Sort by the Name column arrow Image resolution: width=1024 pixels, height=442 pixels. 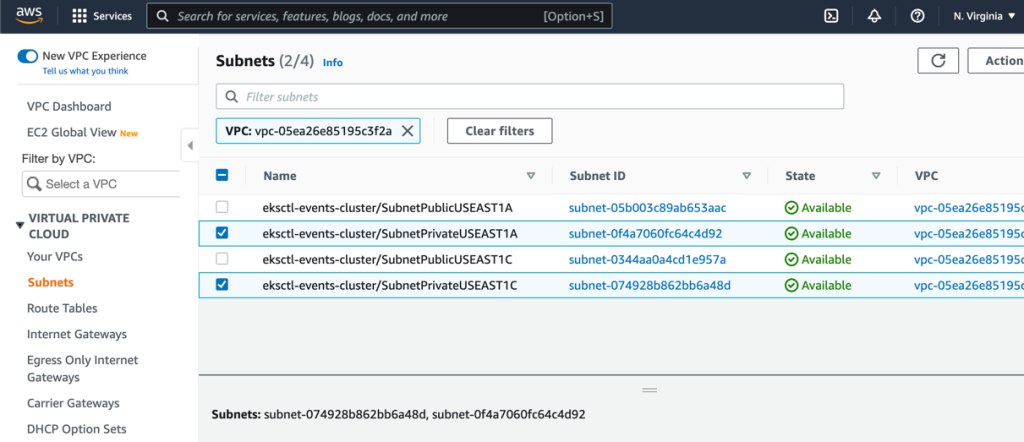click(x=531, y=176)
